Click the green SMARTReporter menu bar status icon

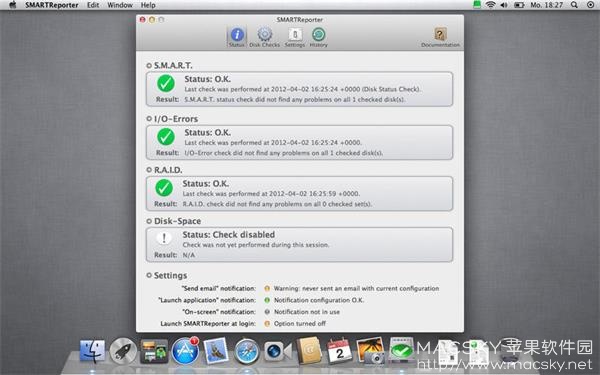click(477, 5)
